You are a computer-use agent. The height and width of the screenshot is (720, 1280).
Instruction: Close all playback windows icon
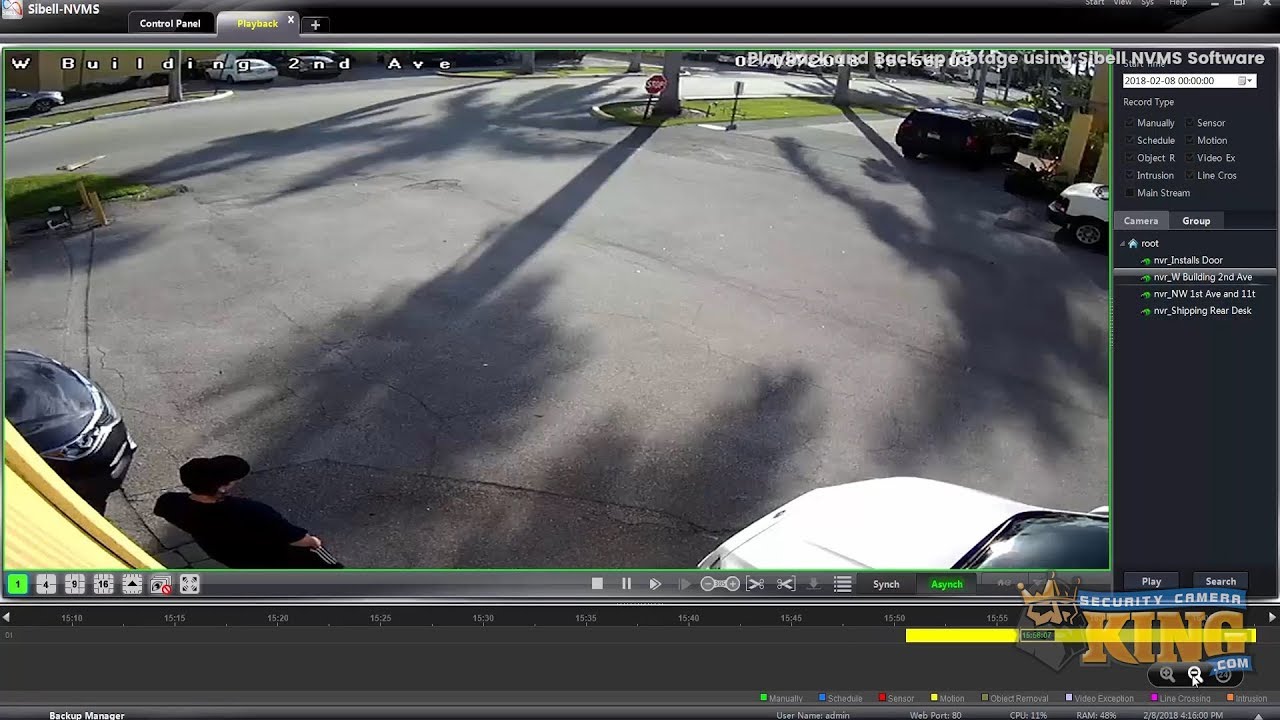pyautogui.click(x=161, y=585)
